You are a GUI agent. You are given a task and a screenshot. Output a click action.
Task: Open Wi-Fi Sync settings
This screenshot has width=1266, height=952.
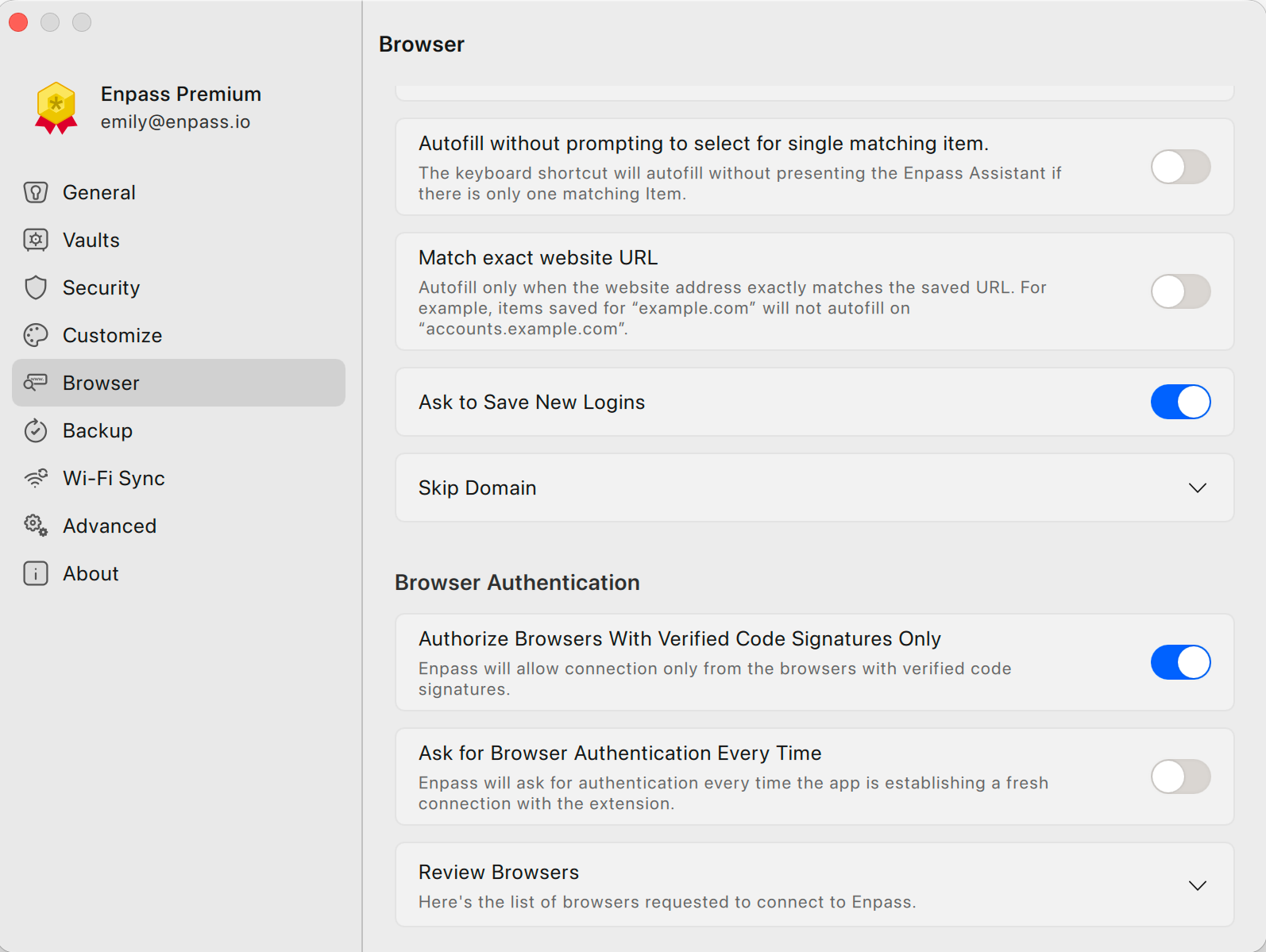(179, 478)
